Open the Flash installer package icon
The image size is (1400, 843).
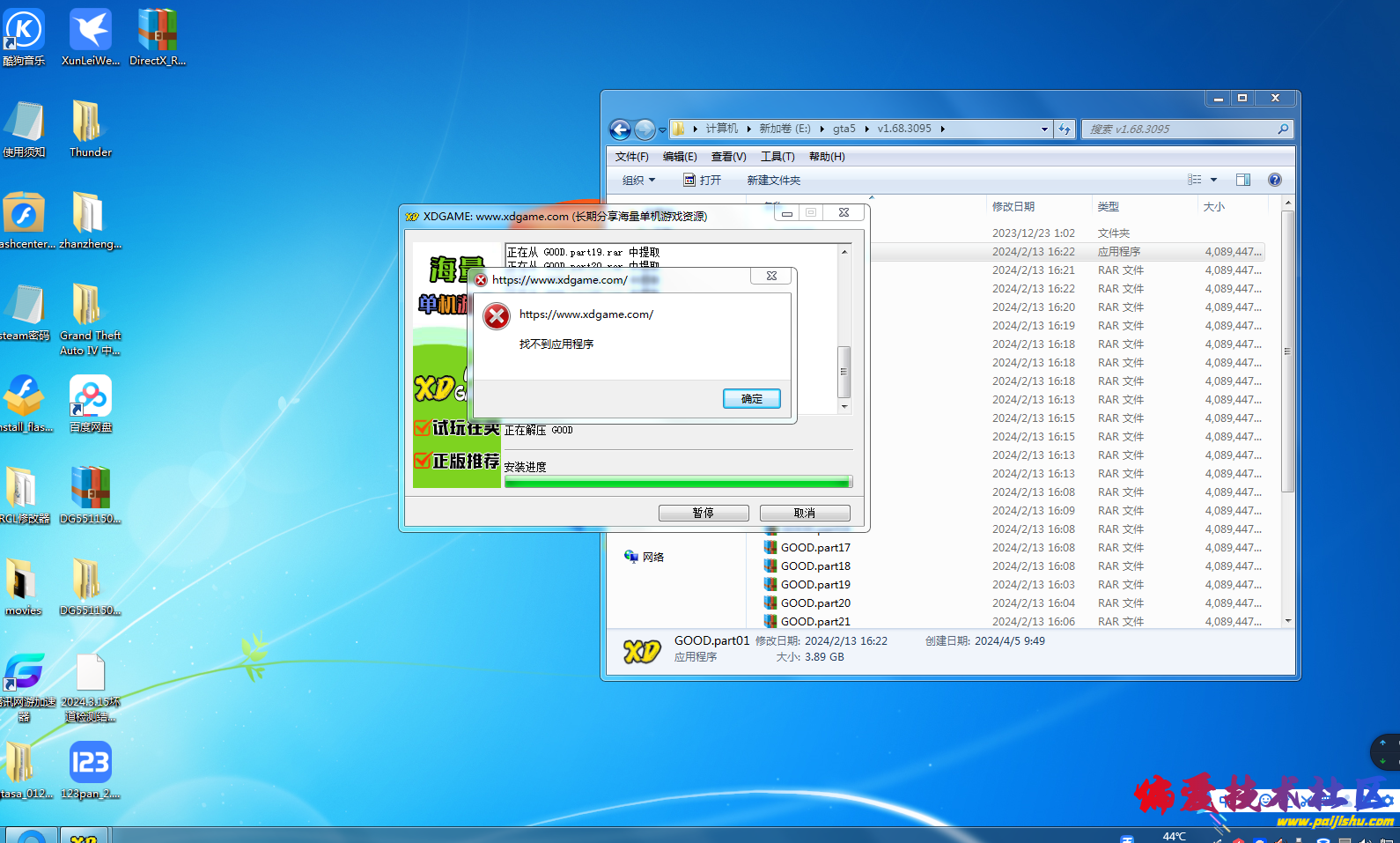click(x=24, y=403)
